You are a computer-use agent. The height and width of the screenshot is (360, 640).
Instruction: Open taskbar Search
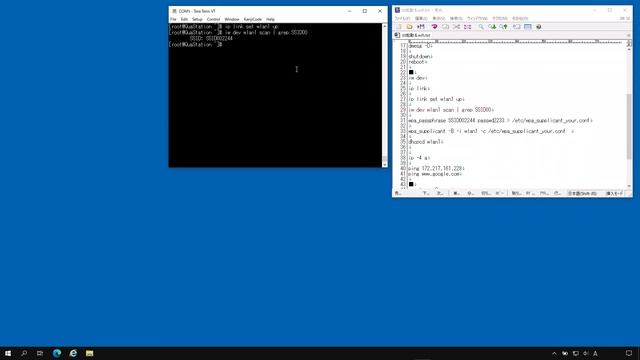tap(24, 353)
